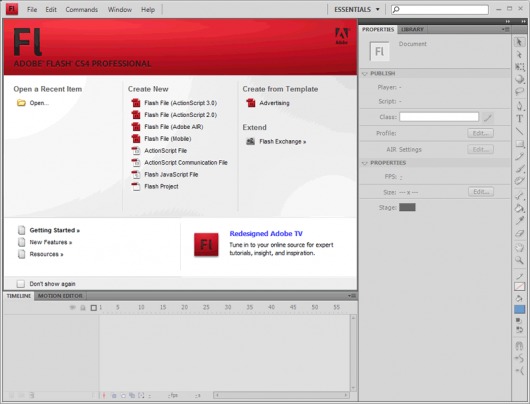The height and width of the screenshot is (404, 530).
Task: Click Edit button next to Size
Action: [x=481, y=192]
